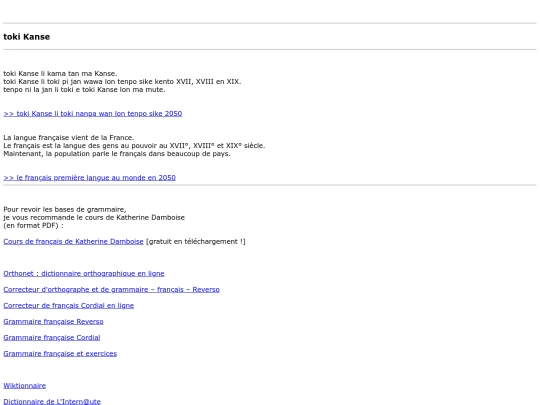This screenshot has width=540, height=405.
Task: Open Grammaire française Reverso link
Action: pyautogui.click(x=53, y=322)
